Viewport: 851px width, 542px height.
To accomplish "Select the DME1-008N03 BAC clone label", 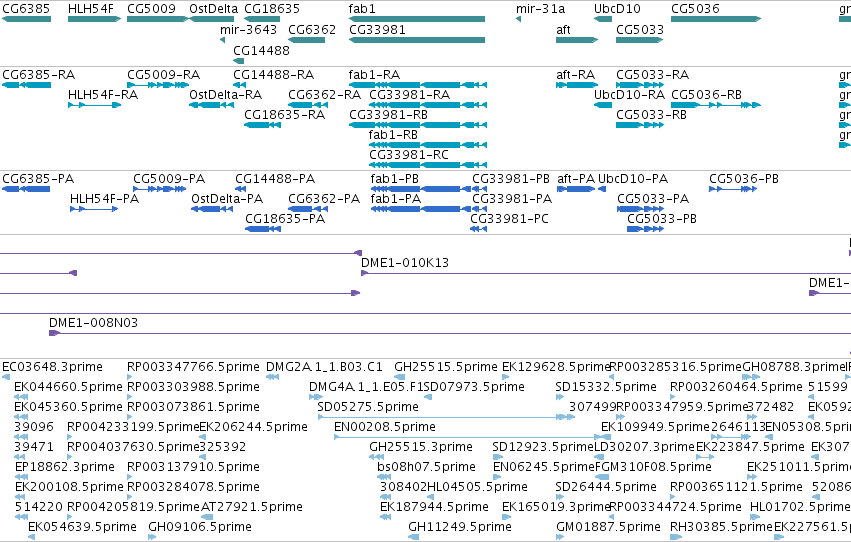I will [x=93, y=322].
